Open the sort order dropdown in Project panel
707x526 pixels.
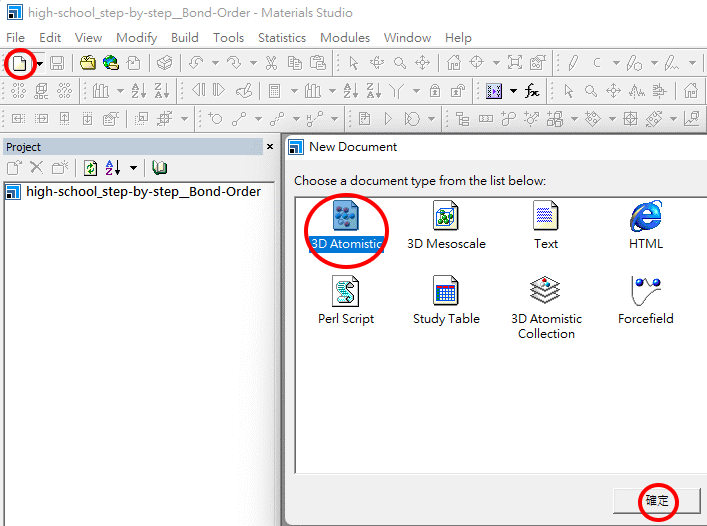point(133,168)
